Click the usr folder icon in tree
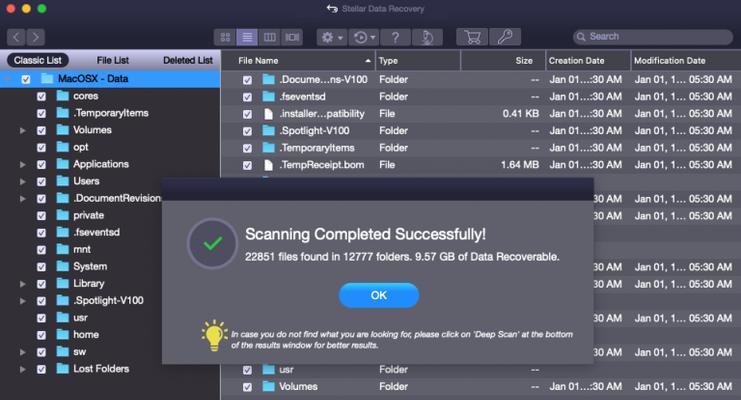This screenshot has height=400, width=741. pyautogui.click(x=62, y=317)
